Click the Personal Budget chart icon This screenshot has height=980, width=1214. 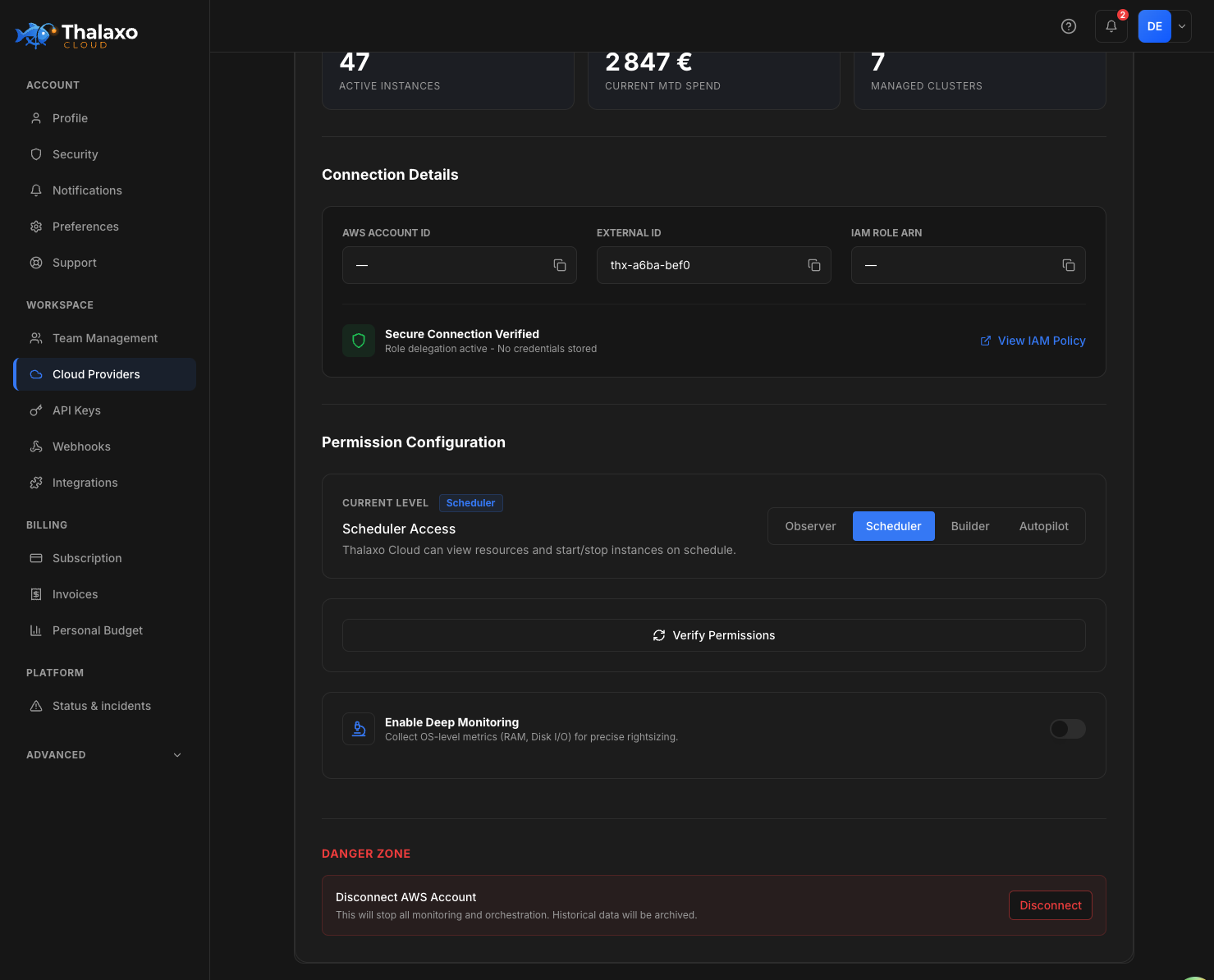click(36, 630)
